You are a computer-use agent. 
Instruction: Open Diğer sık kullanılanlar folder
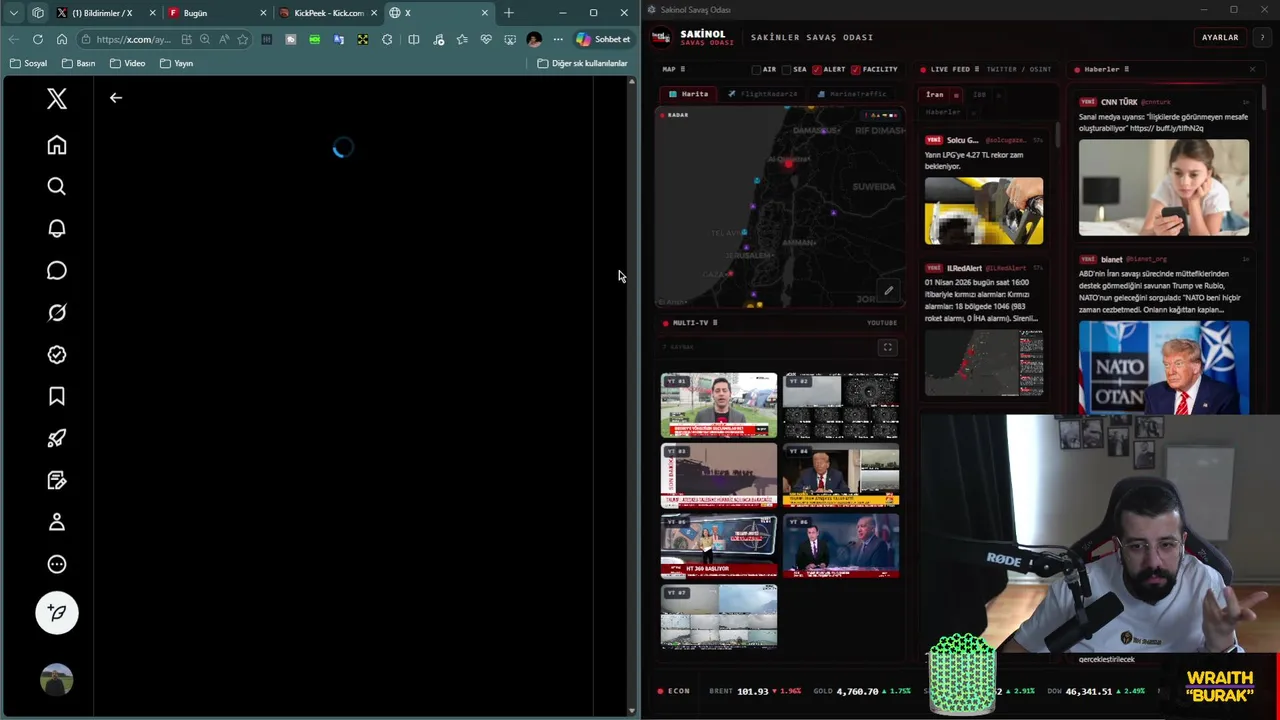click(x=582, y=63)
